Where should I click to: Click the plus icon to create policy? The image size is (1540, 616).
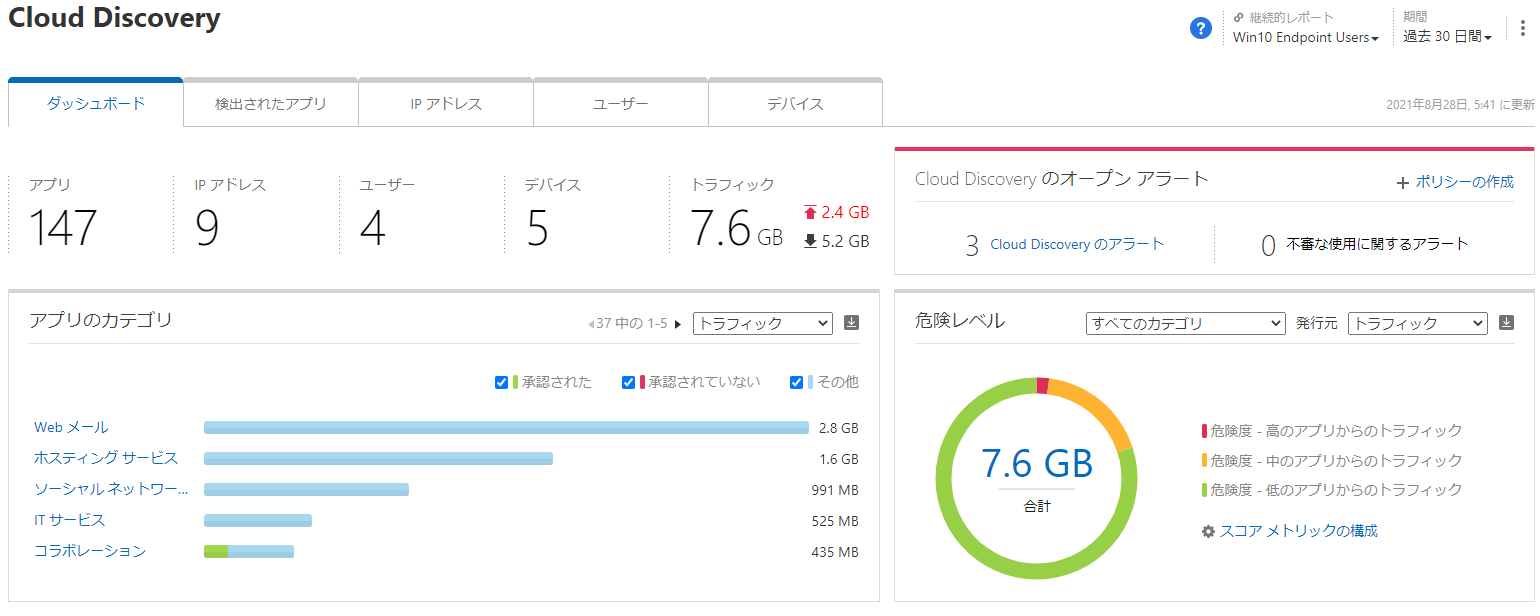[x=1403, y=183]
